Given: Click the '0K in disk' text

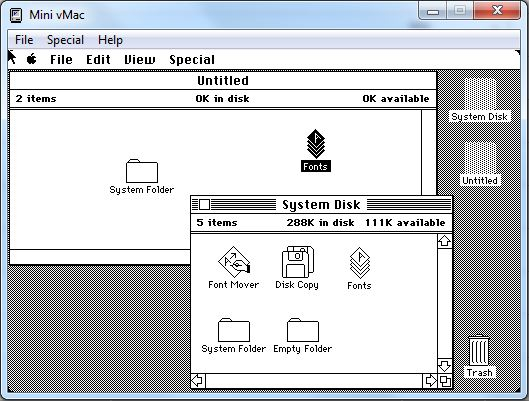Looking at the screenshot, I should coord(222,98).
